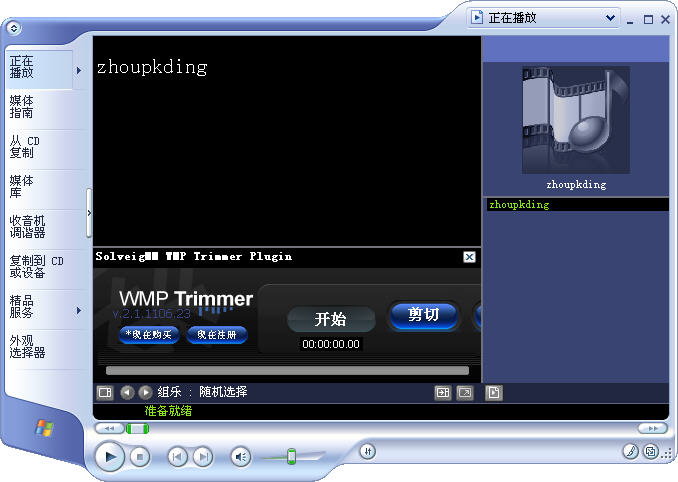Click the gray trimmer timeline bar
The image size is (678, 482).
(x=287, y=370)
